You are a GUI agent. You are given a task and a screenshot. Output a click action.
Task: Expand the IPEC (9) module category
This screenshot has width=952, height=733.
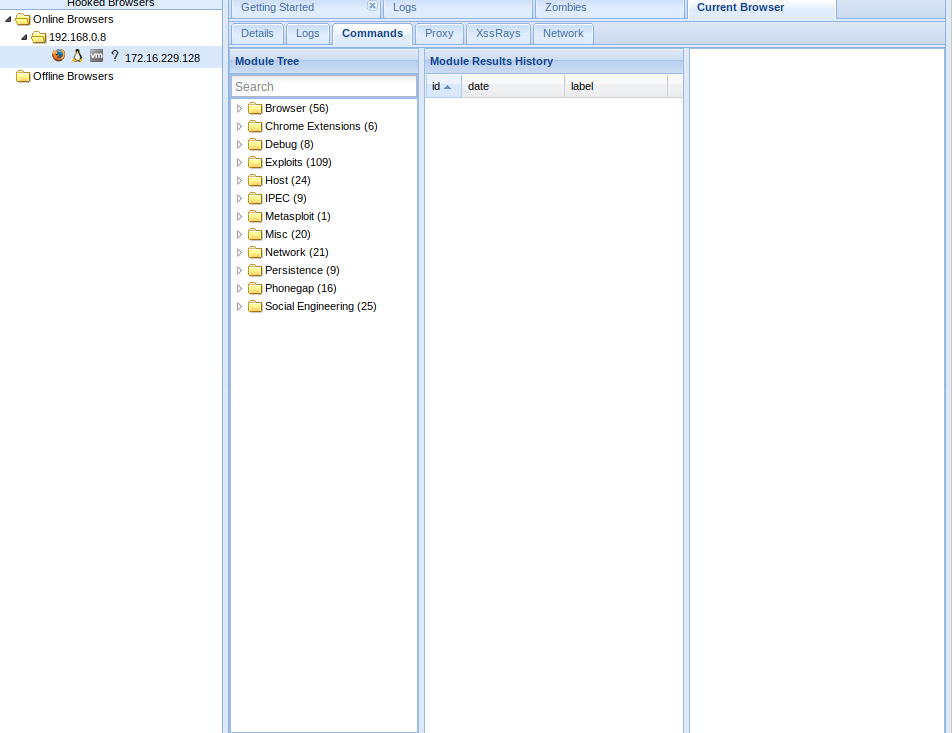[239, 199]
